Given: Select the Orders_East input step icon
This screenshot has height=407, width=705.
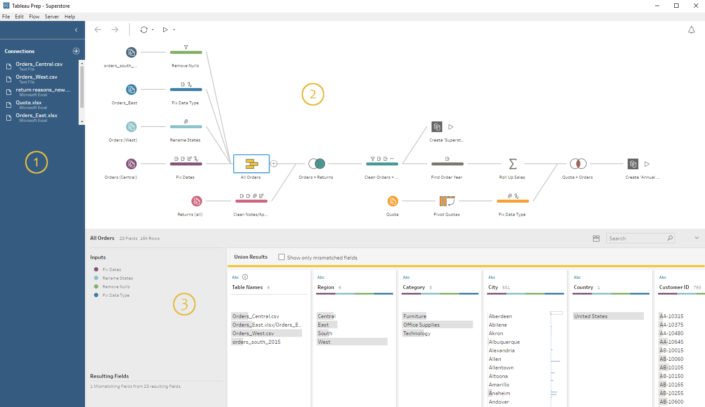Looking at the screenshot, I should tap(131, 89).
